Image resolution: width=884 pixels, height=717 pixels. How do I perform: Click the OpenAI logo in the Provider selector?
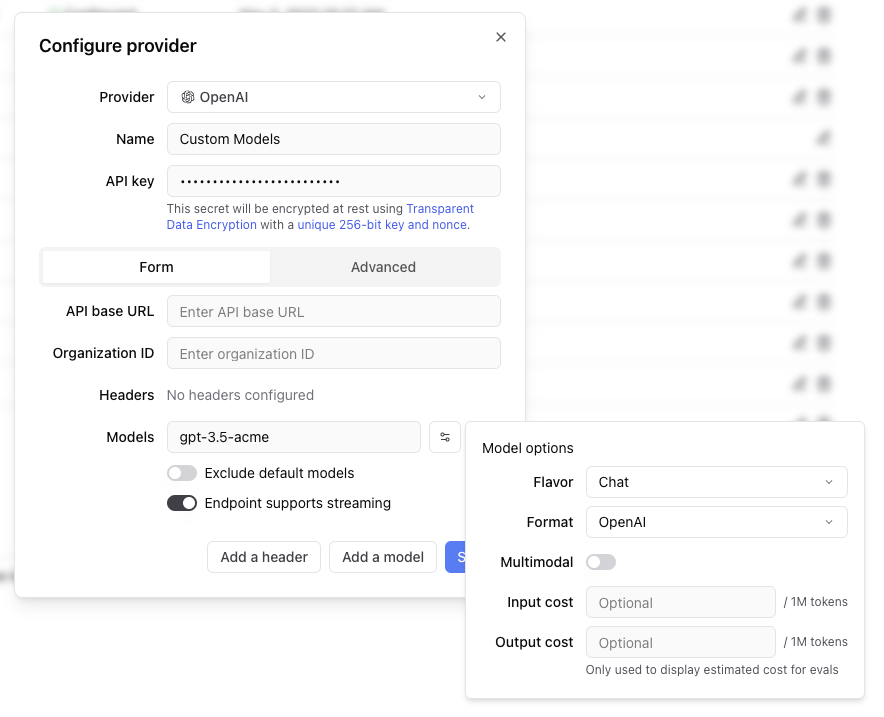(188, 97)
